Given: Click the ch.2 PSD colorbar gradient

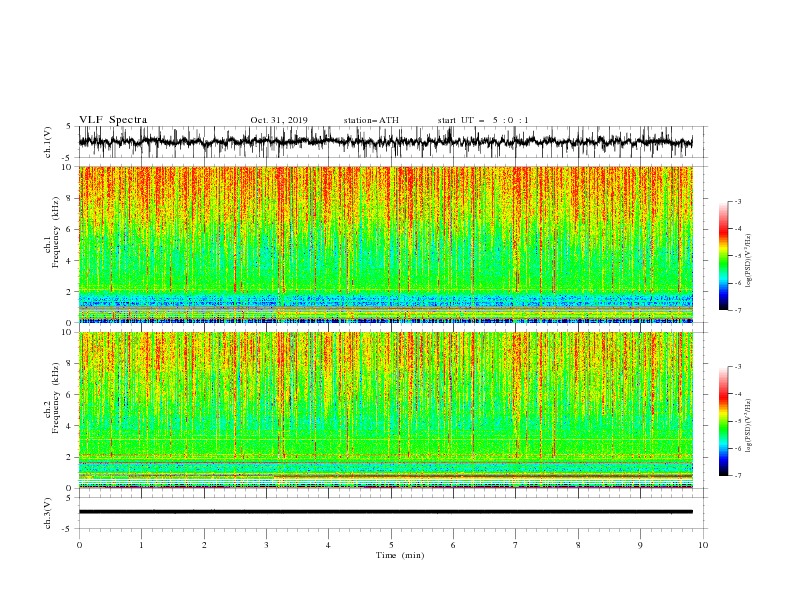Looking at the screenshot, I should 724,421.
